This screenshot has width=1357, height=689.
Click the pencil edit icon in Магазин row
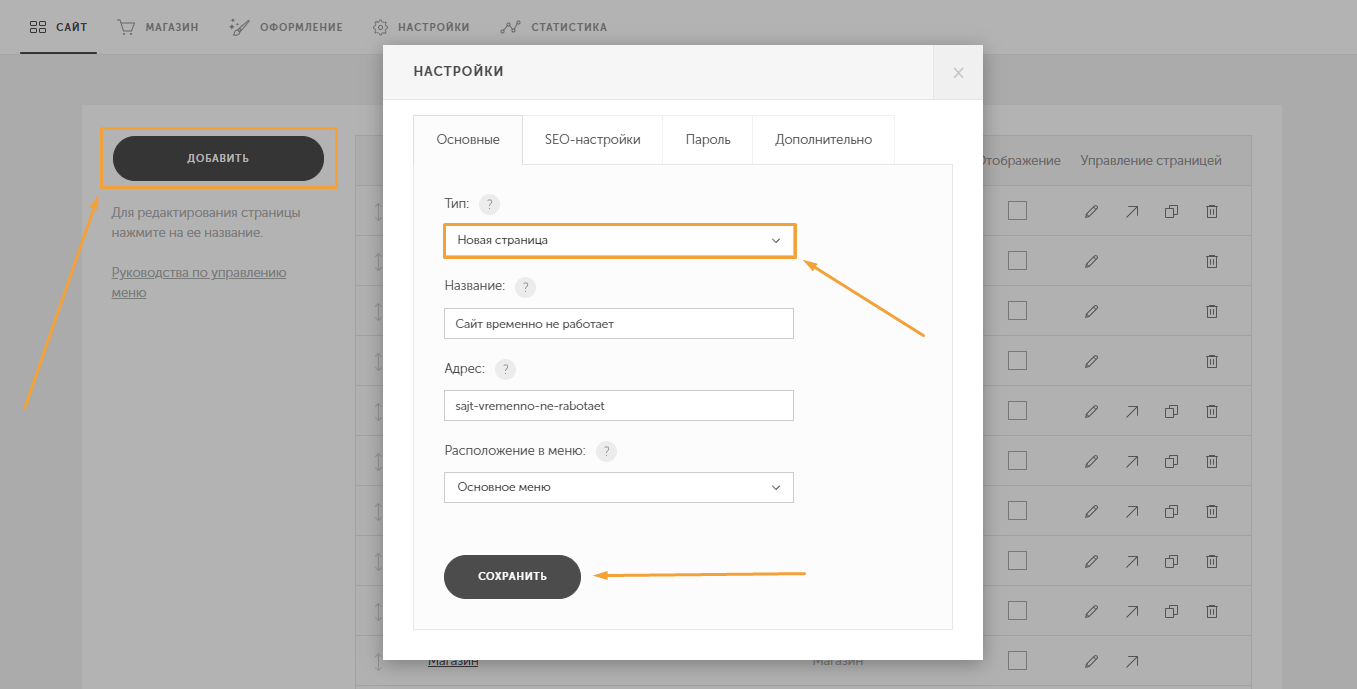pyautogui.click(x=1091, y=661)
